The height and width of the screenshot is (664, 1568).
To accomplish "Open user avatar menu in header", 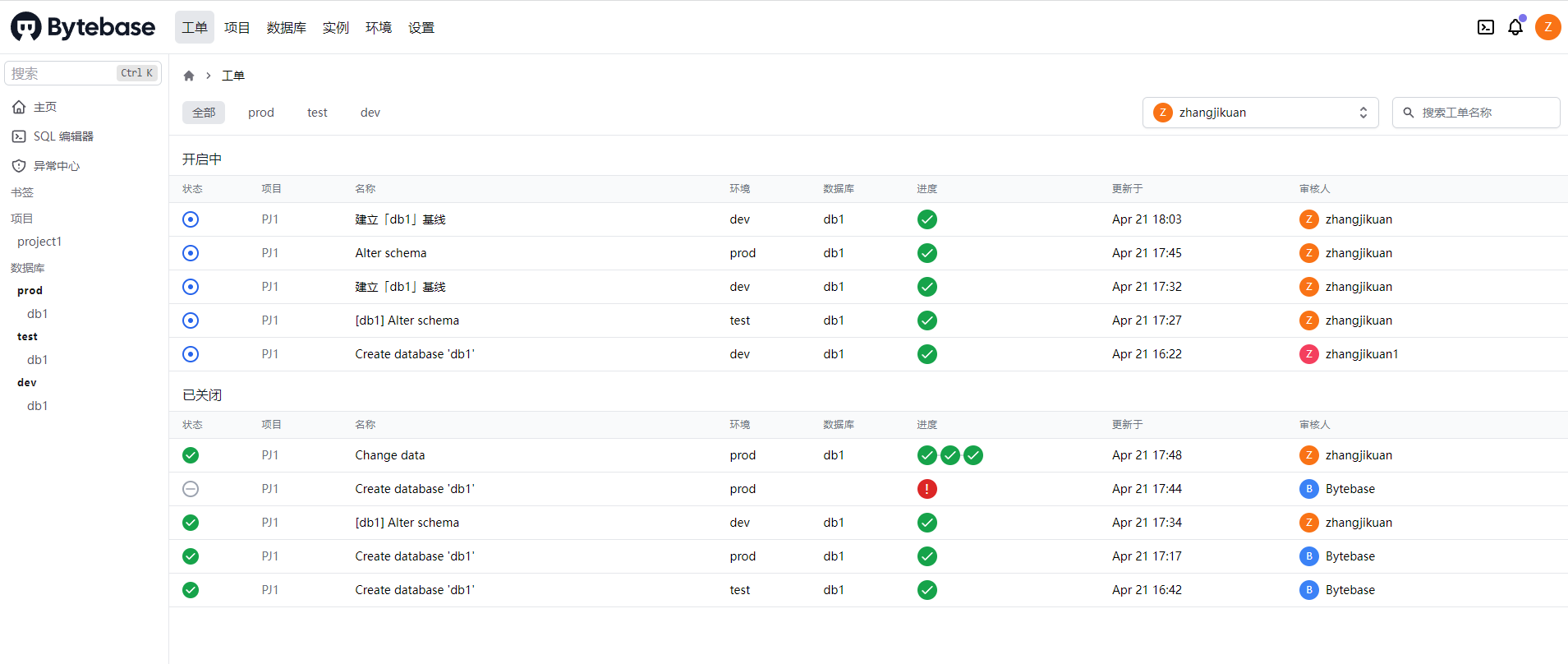I will 1548,27.
